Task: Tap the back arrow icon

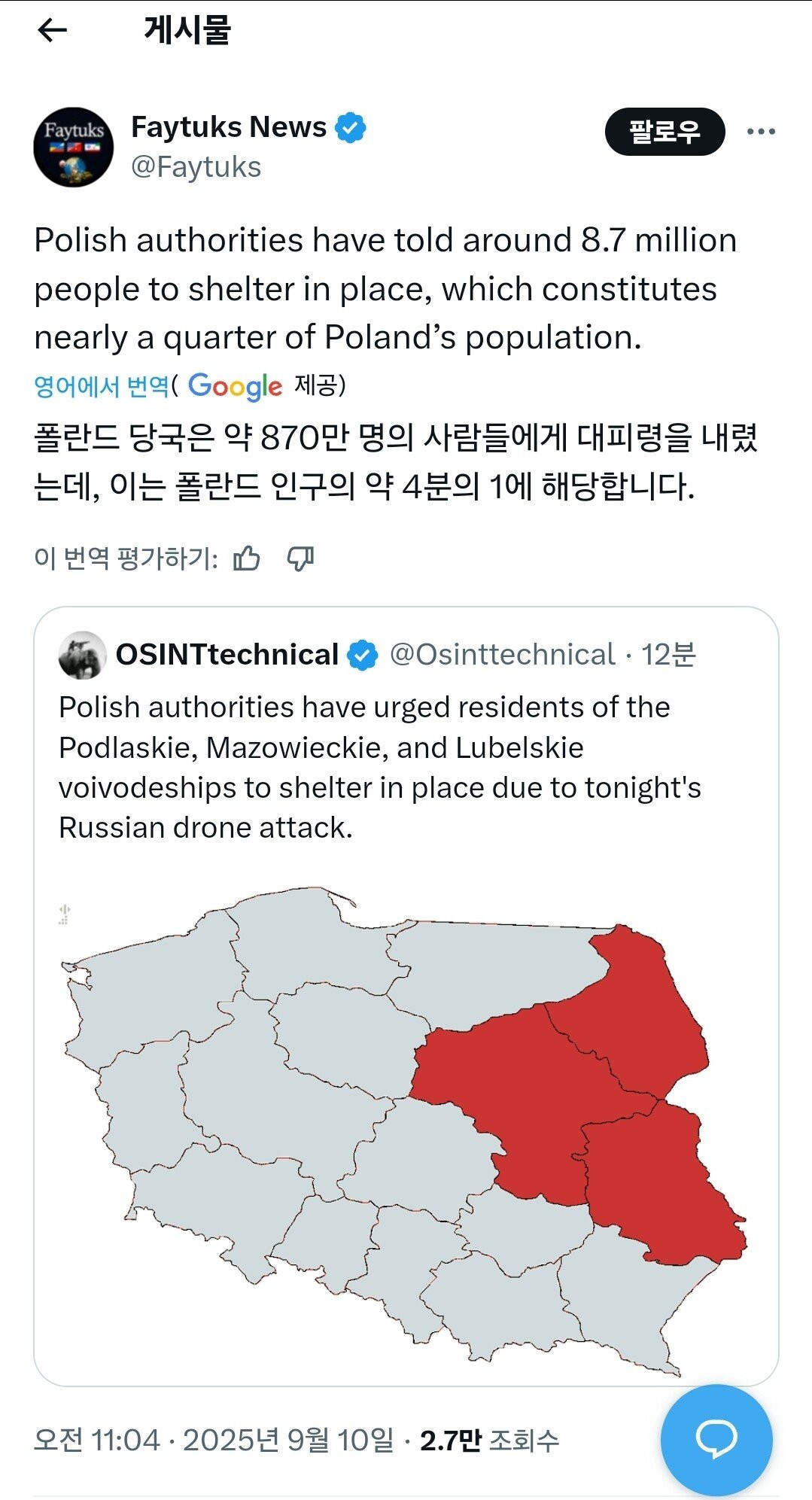Action: 52,31
